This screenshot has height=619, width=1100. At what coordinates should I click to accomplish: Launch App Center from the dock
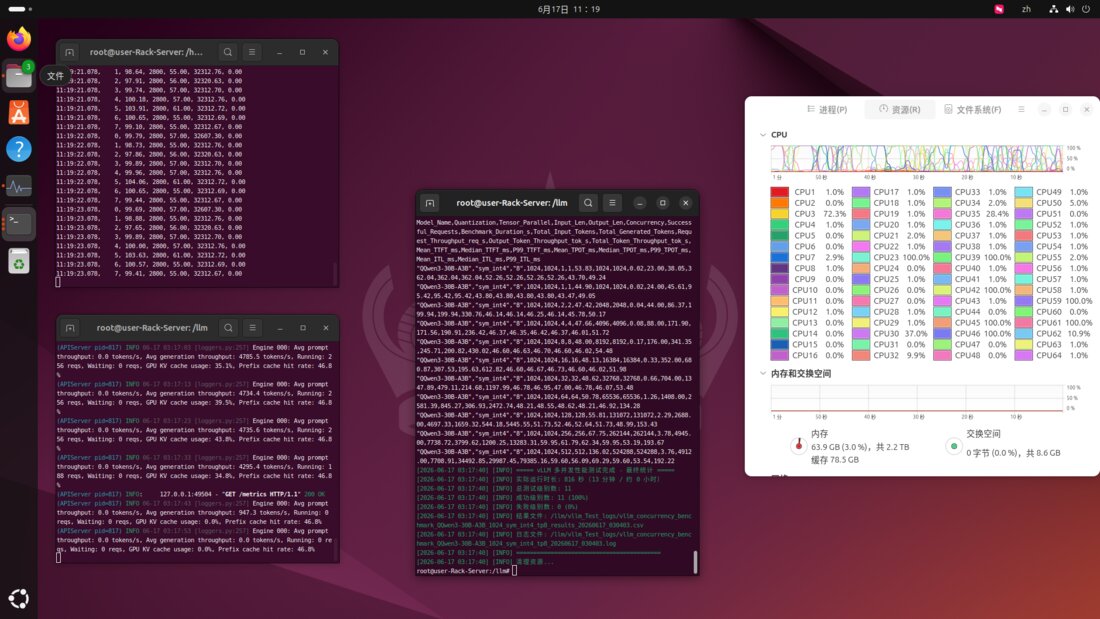click(x=19, y=112)
